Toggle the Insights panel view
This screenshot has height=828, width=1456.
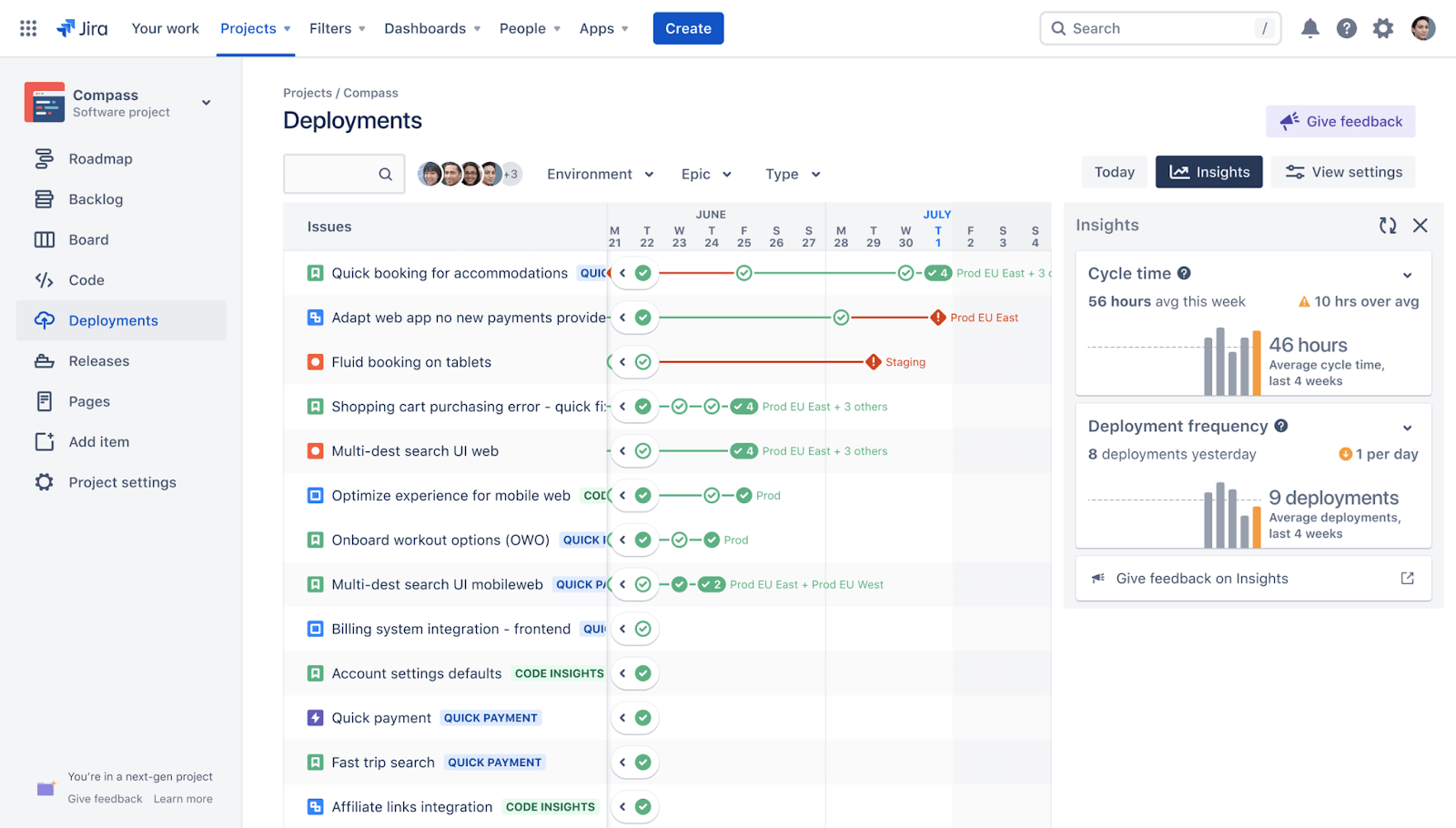tap(1208, 171)
